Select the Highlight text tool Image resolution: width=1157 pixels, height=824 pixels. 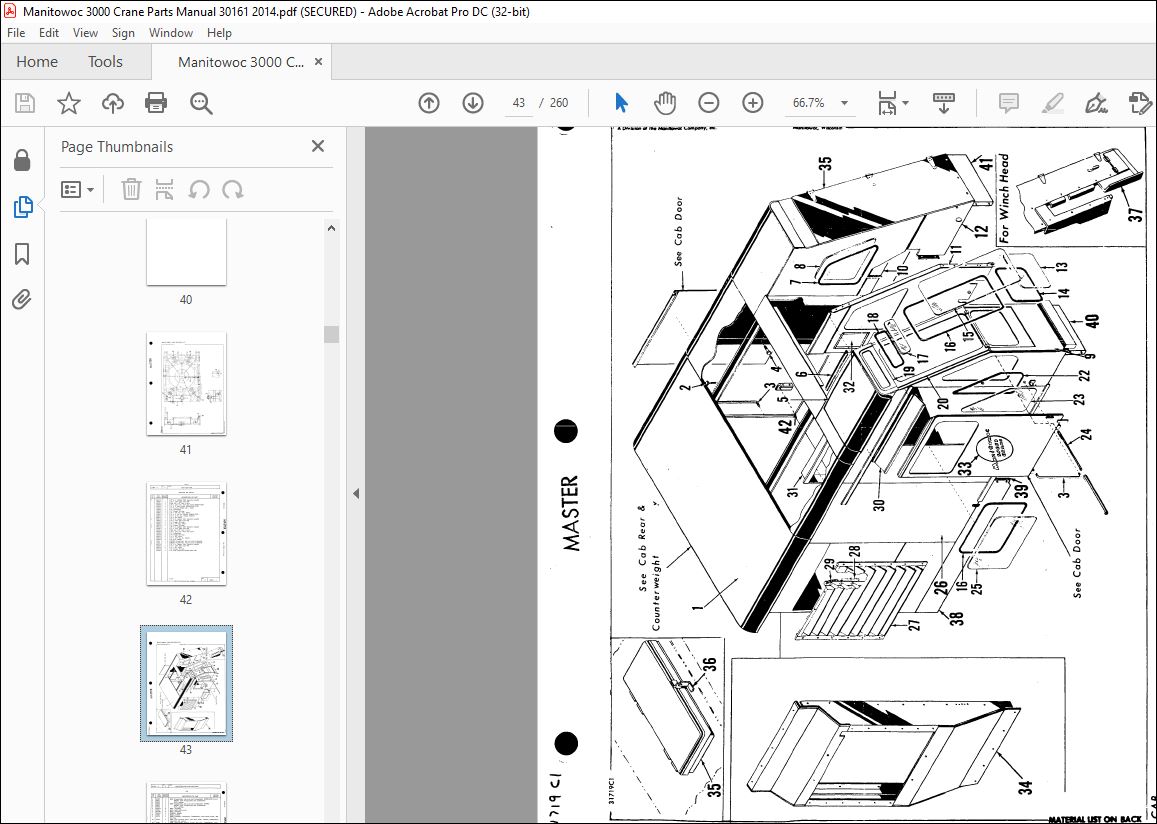pos(1053,103)
